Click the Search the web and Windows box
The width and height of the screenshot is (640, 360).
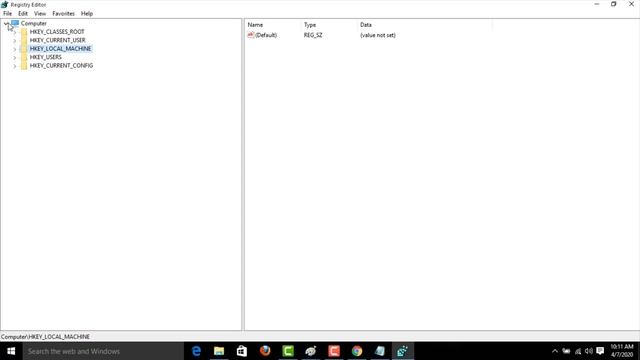click(103, 351)
